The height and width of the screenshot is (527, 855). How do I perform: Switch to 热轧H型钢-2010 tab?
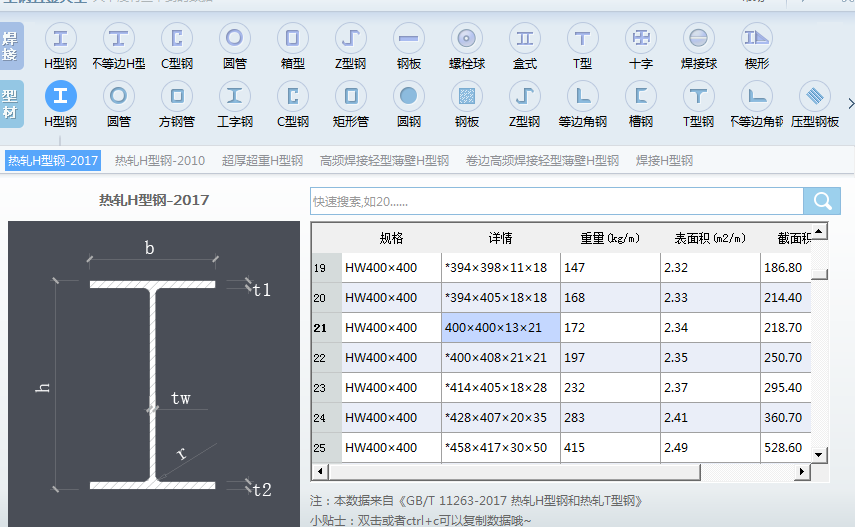160,161
